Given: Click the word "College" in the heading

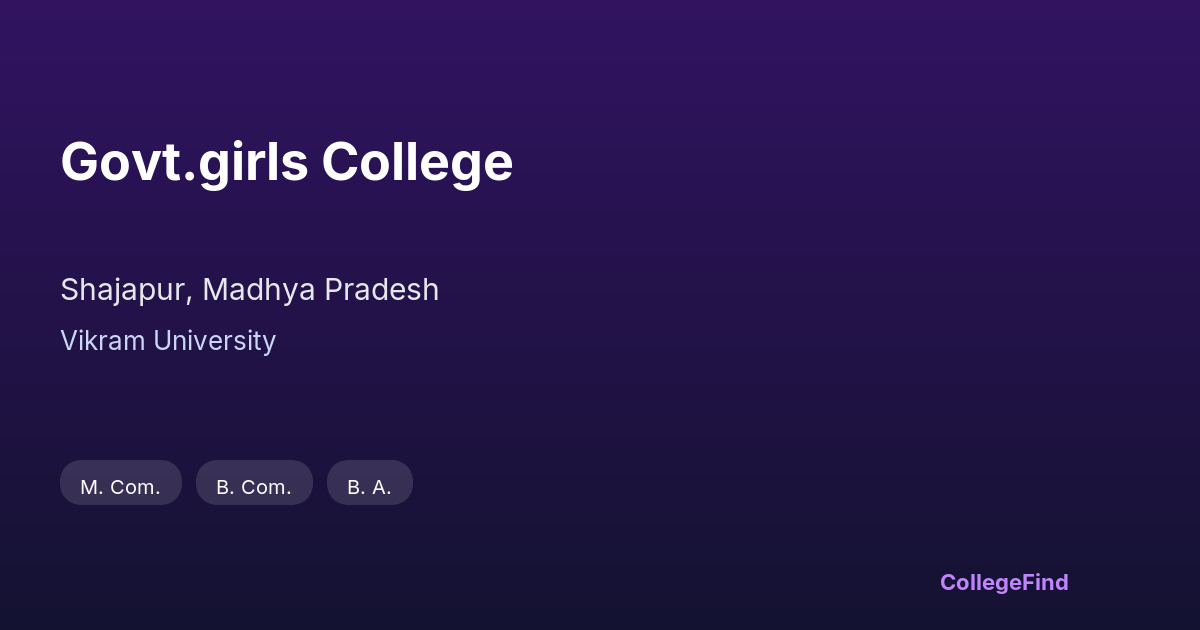Looking at the screenshot, I should click(x=417, y=162).
